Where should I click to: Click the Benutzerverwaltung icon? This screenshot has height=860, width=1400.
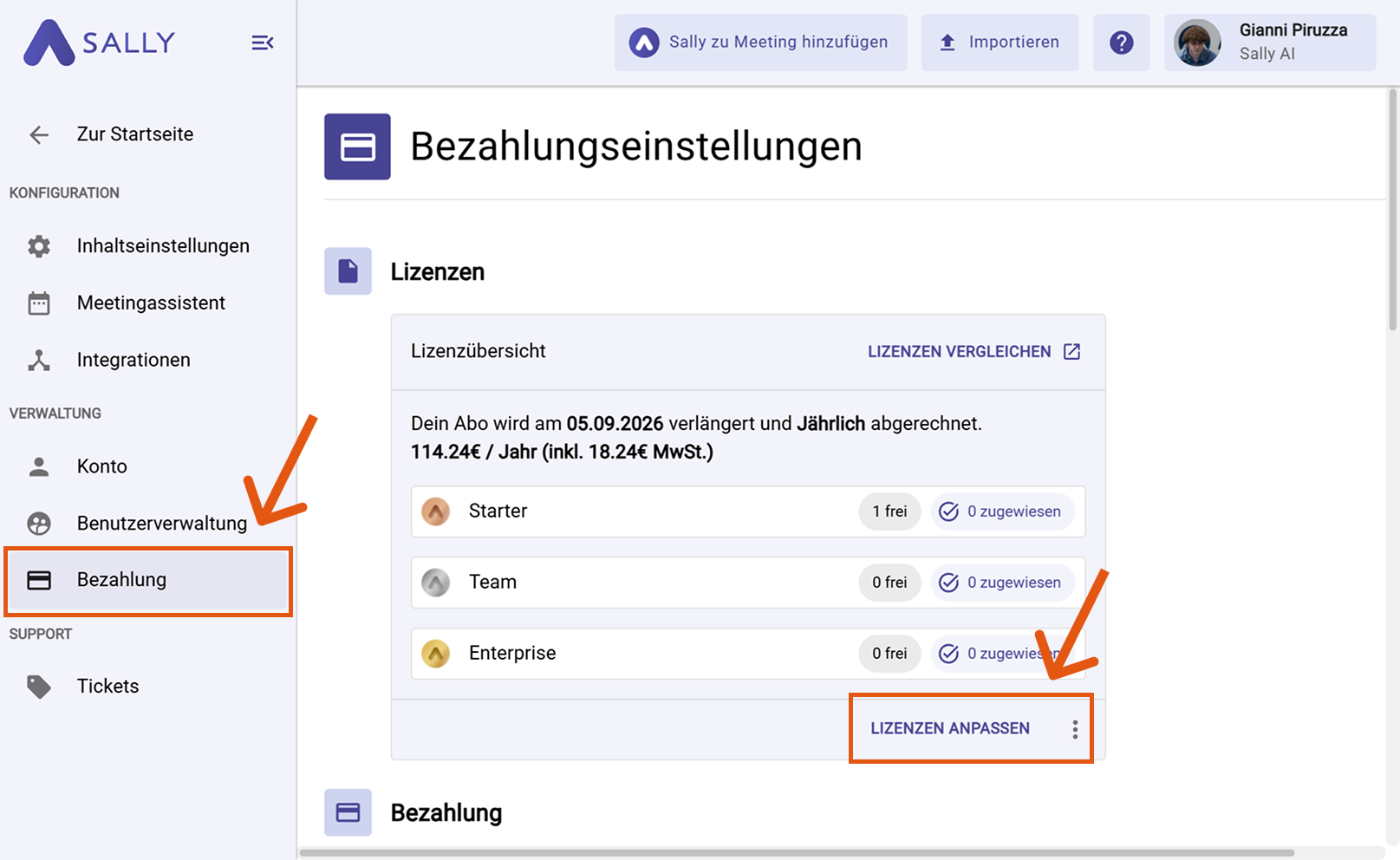point(38,523)
